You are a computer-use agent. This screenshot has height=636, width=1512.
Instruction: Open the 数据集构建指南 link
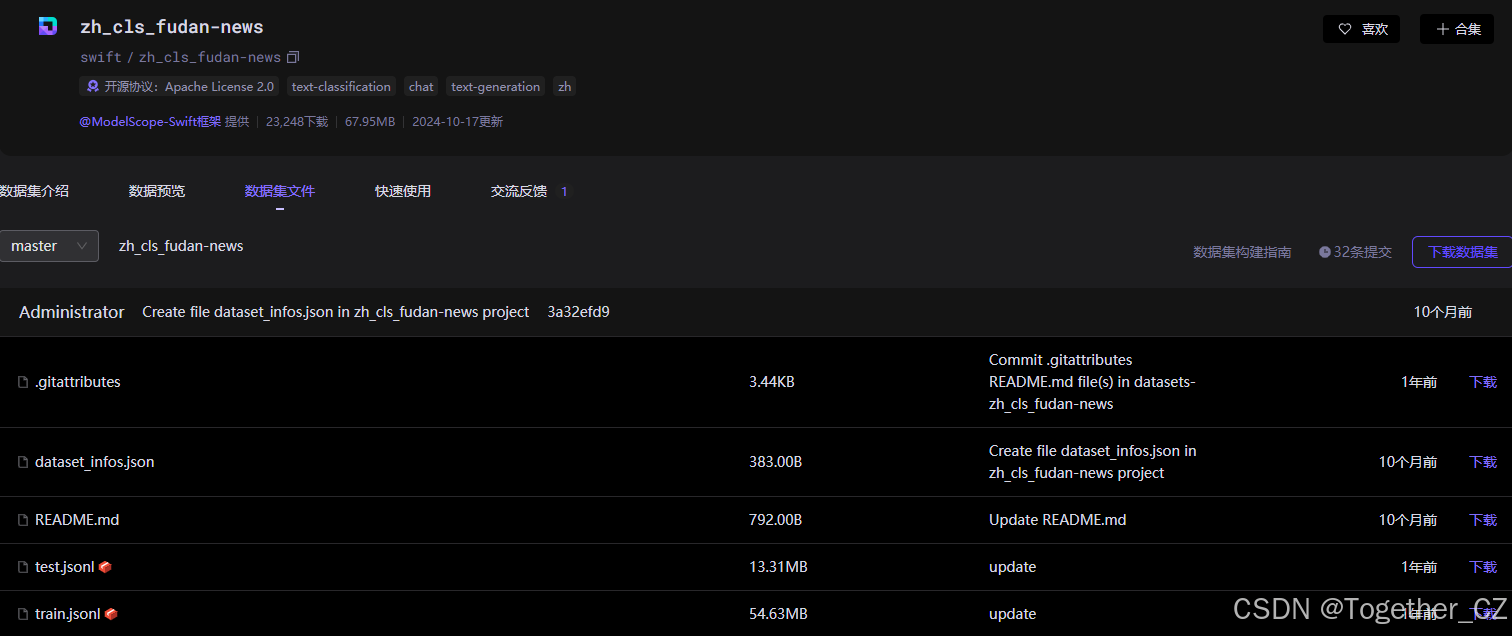[1242, 252]
